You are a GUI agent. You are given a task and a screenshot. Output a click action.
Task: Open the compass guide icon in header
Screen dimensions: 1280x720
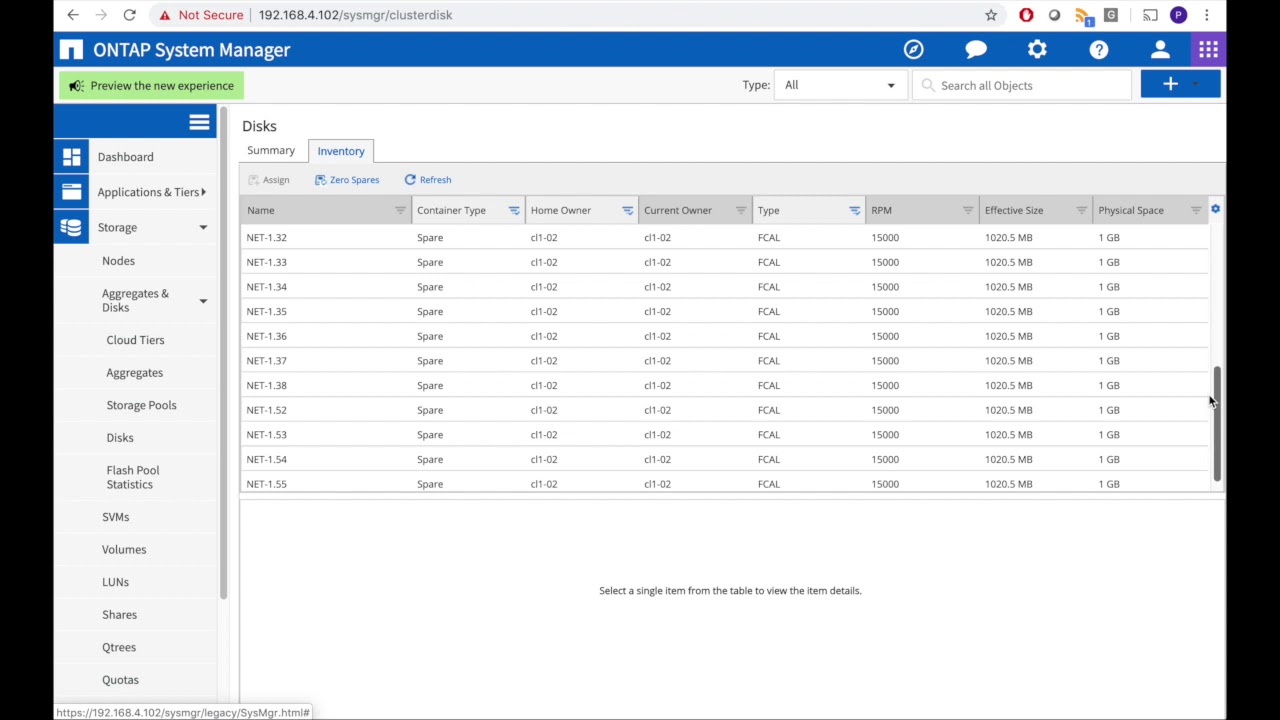pyautogui.click(x=914, y=49)
